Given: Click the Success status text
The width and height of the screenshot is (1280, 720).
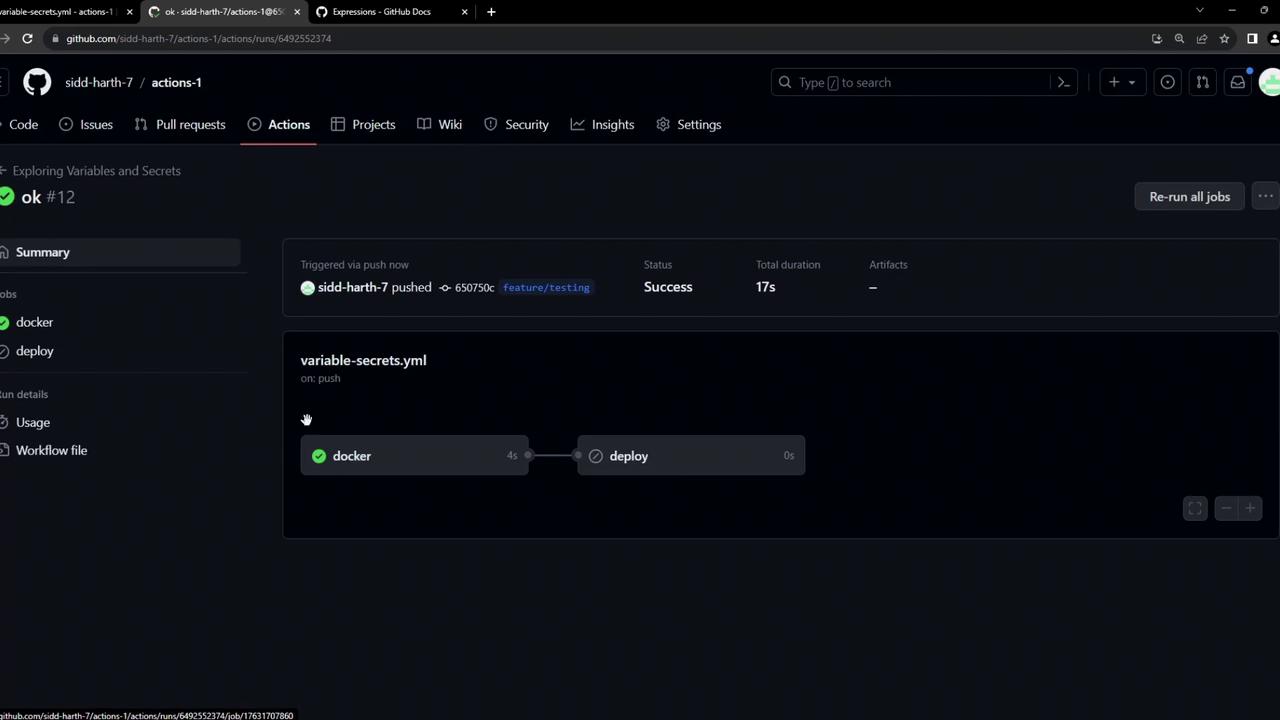Looking at the screenshot, I should click(x=668, y=287).
